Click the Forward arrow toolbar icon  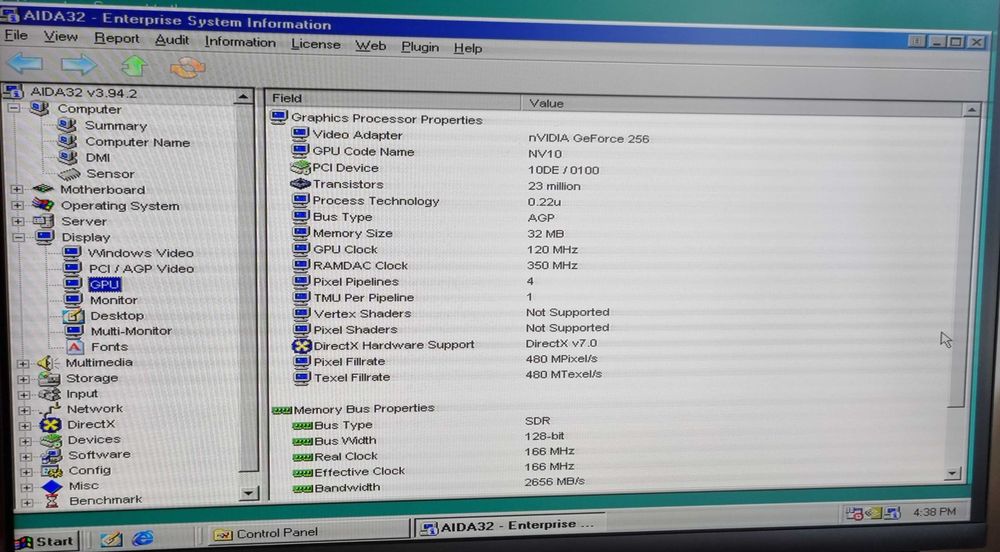click(x=78, y=64)
